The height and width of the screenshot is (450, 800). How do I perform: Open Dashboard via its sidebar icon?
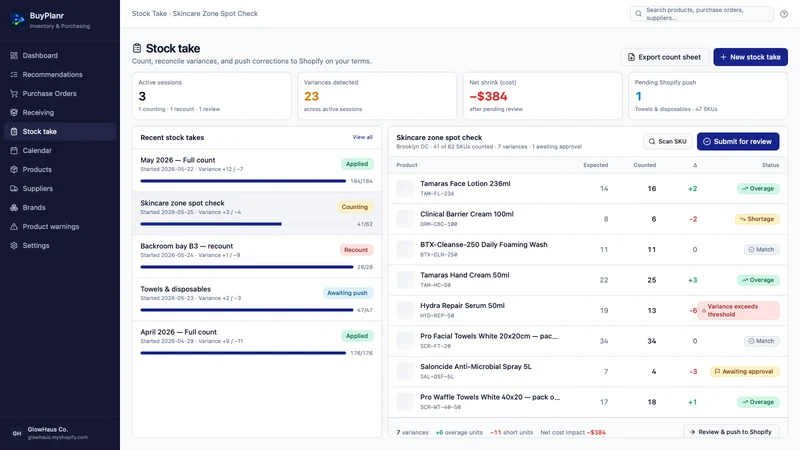[x=14, y=55]
